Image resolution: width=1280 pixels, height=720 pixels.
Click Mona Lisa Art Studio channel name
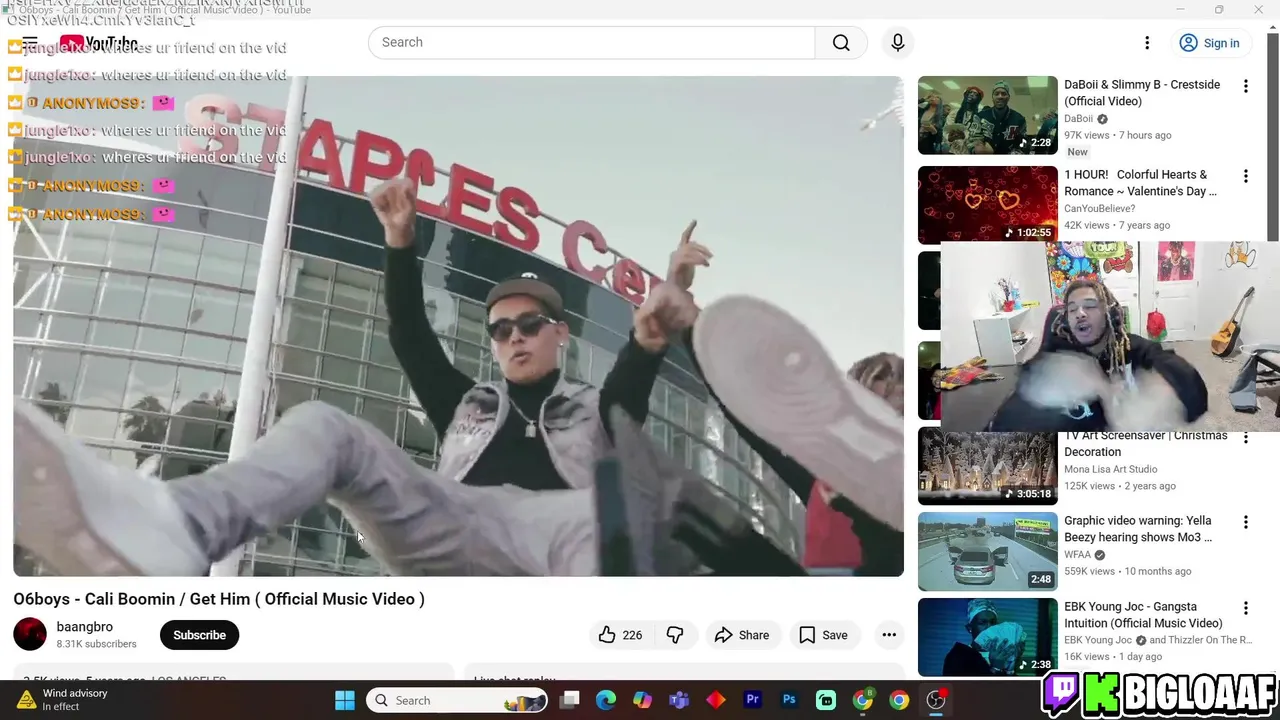click(1110, 470)
